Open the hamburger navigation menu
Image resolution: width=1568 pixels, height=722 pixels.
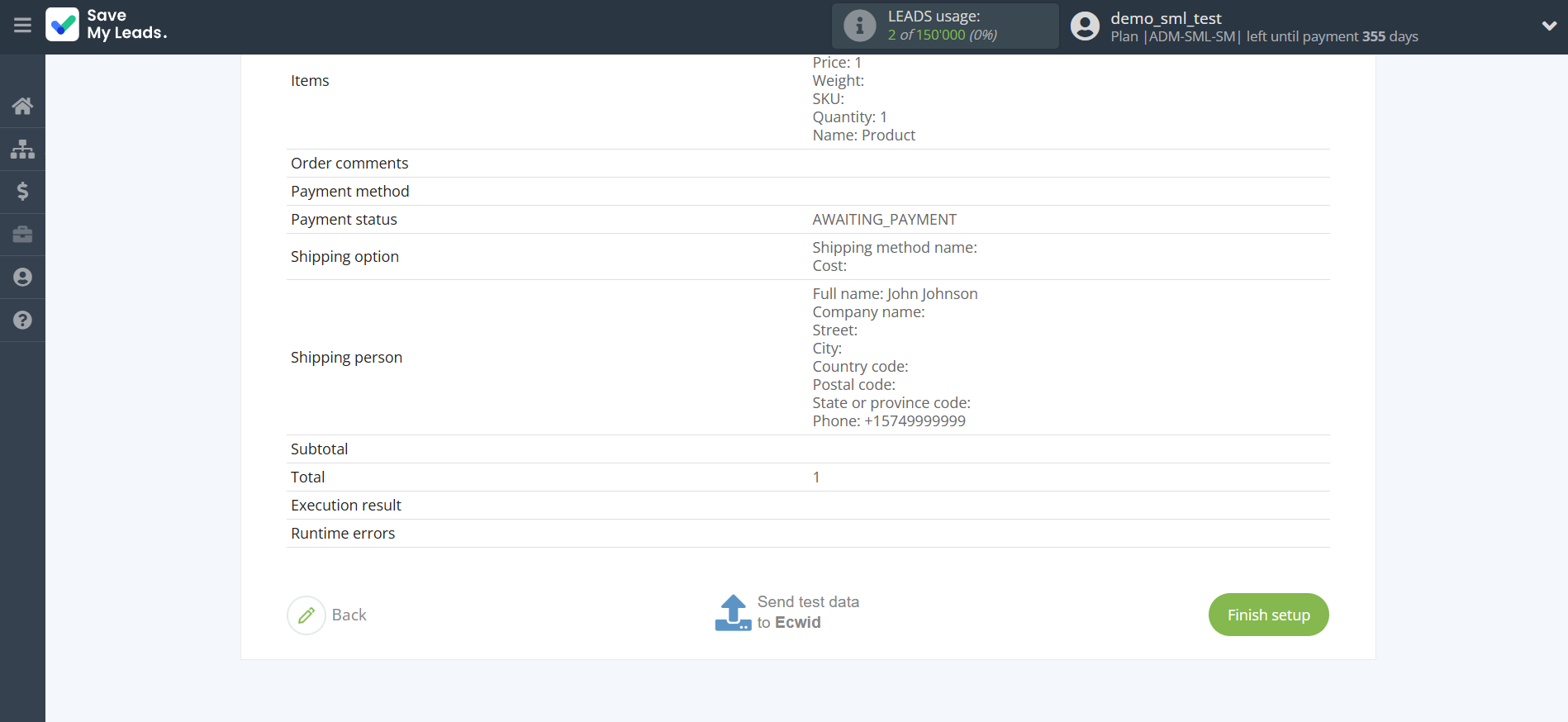(x=22, y=26)
